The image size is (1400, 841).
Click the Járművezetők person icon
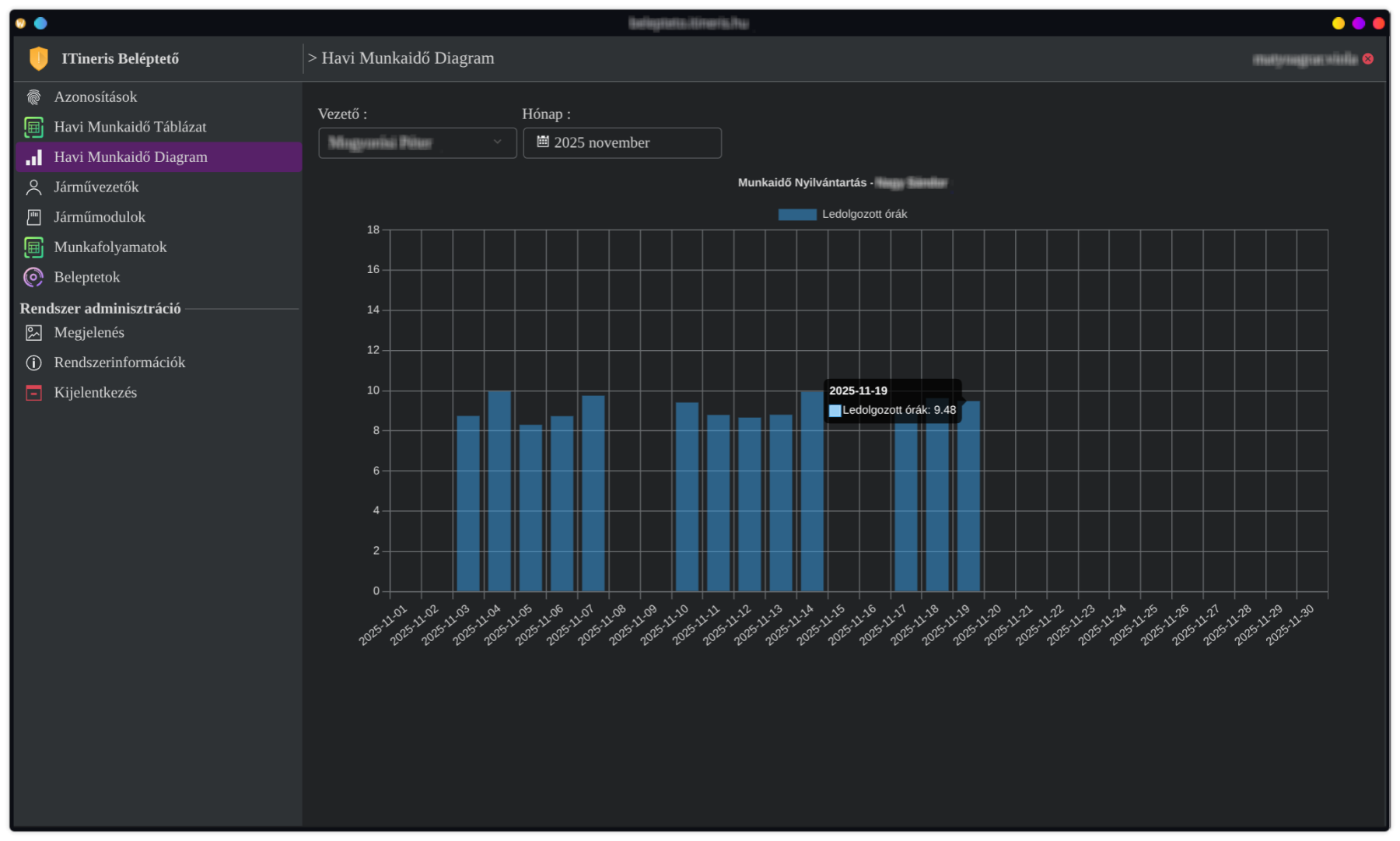coord(33,187)
